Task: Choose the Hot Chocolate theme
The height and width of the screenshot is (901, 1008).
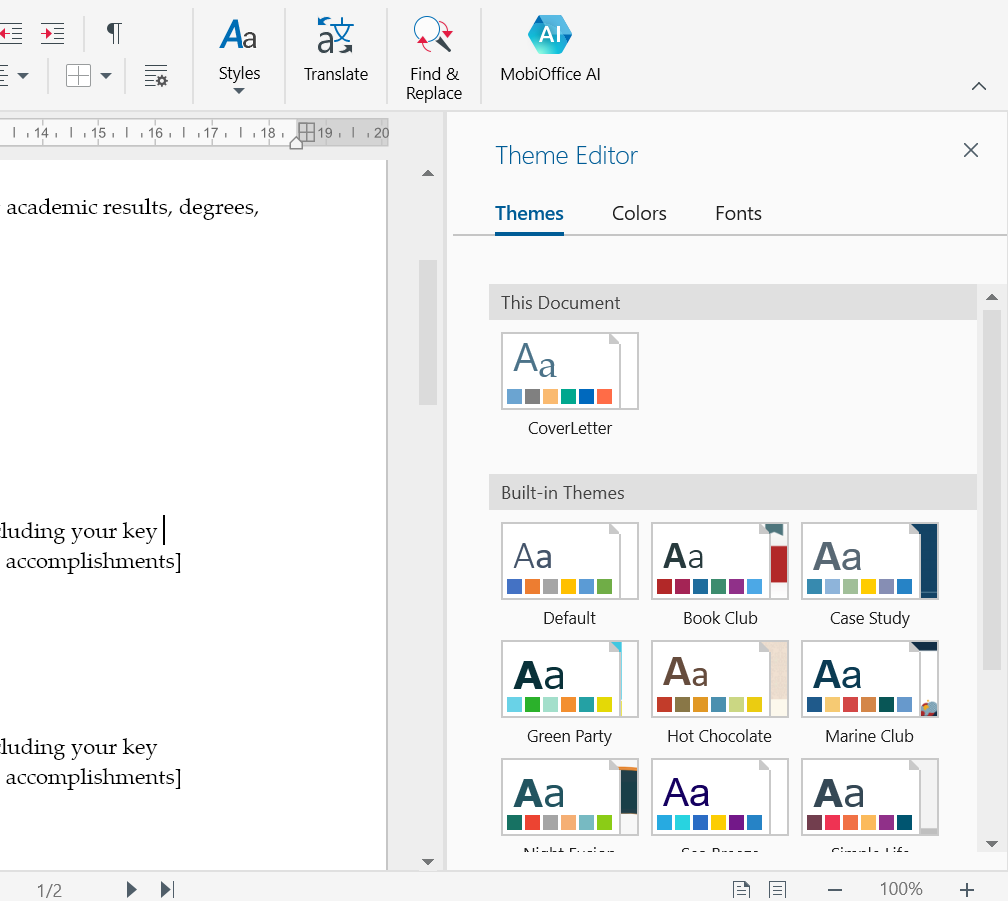Action: 720,679
